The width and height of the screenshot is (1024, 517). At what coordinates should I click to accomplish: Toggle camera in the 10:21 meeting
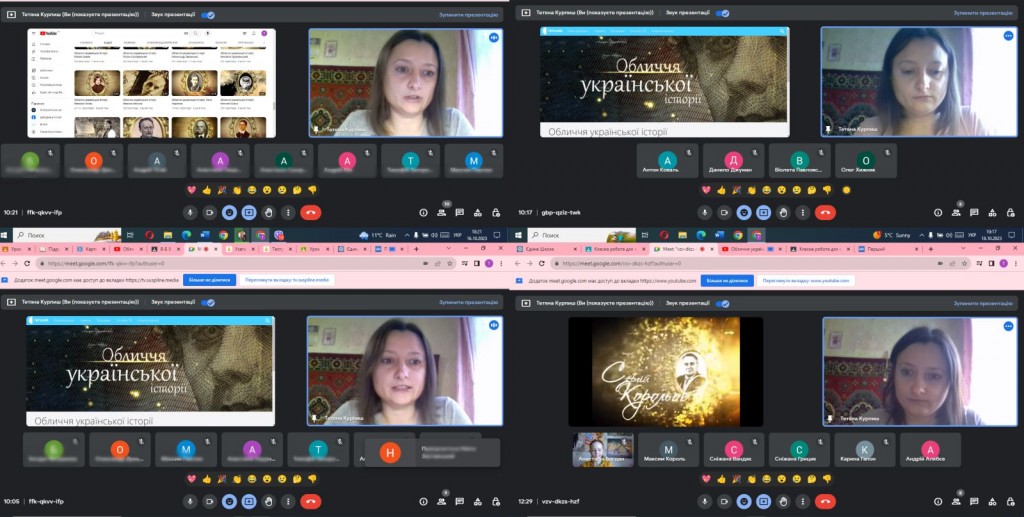coord(210,212)
